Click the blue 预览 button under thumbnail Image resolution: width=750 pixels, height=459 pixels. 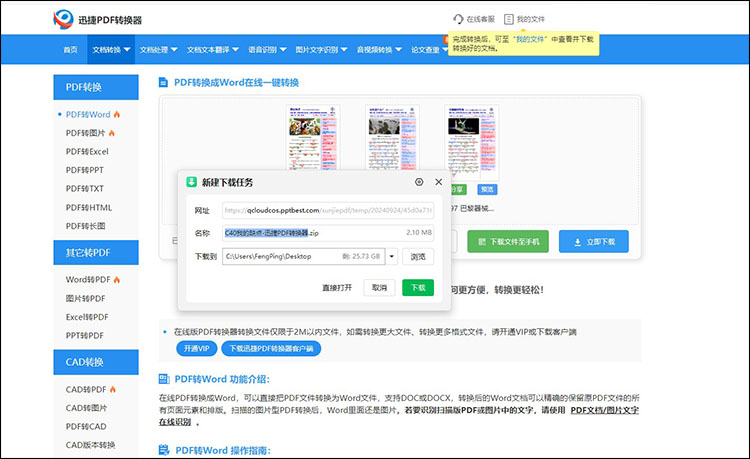point(487,189)
